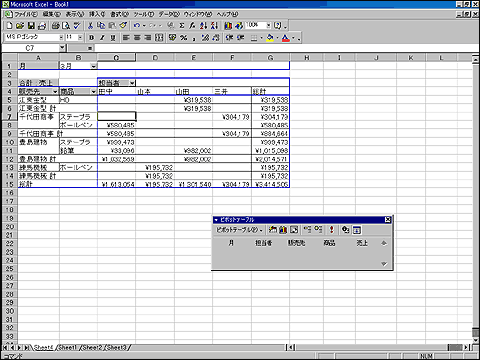Click the Save icon in toolbar
Image resolution: width=480 pixels, height=360 pixels.
coord(31,26)
